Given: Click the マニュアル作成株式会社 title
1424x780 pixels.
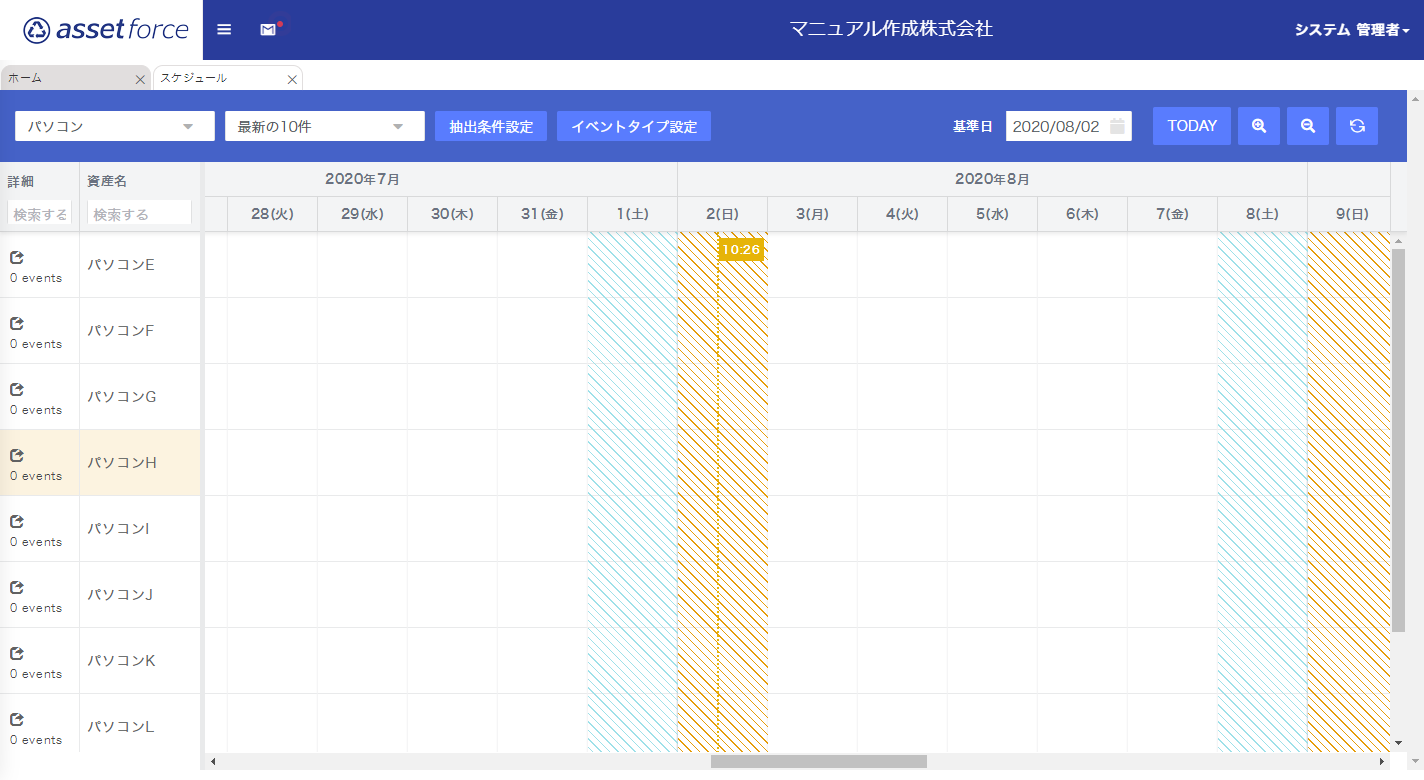Looking at the screenshot, I should pos(891,29).
